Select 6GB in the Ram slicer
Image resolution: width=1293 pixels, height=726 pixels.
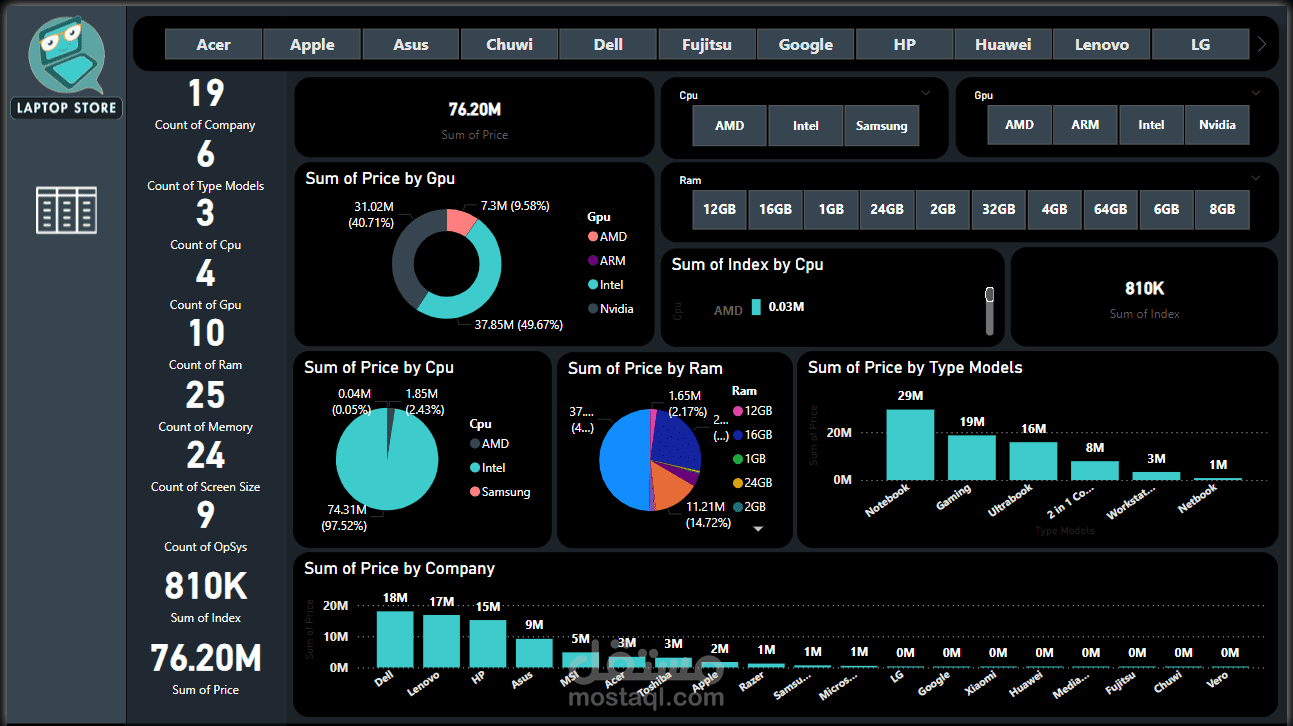pyautogui.click(x=1166, y=210)
